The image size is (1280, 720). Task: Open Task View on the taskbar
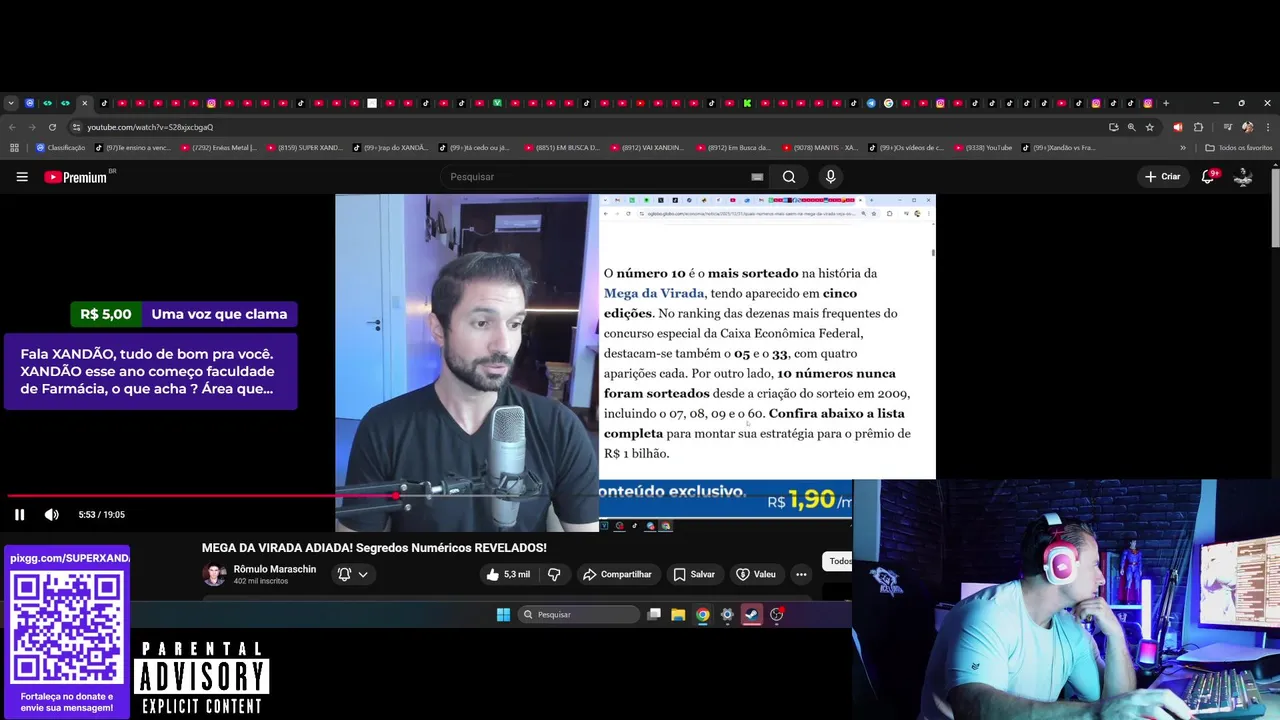(x=654, y=615)
